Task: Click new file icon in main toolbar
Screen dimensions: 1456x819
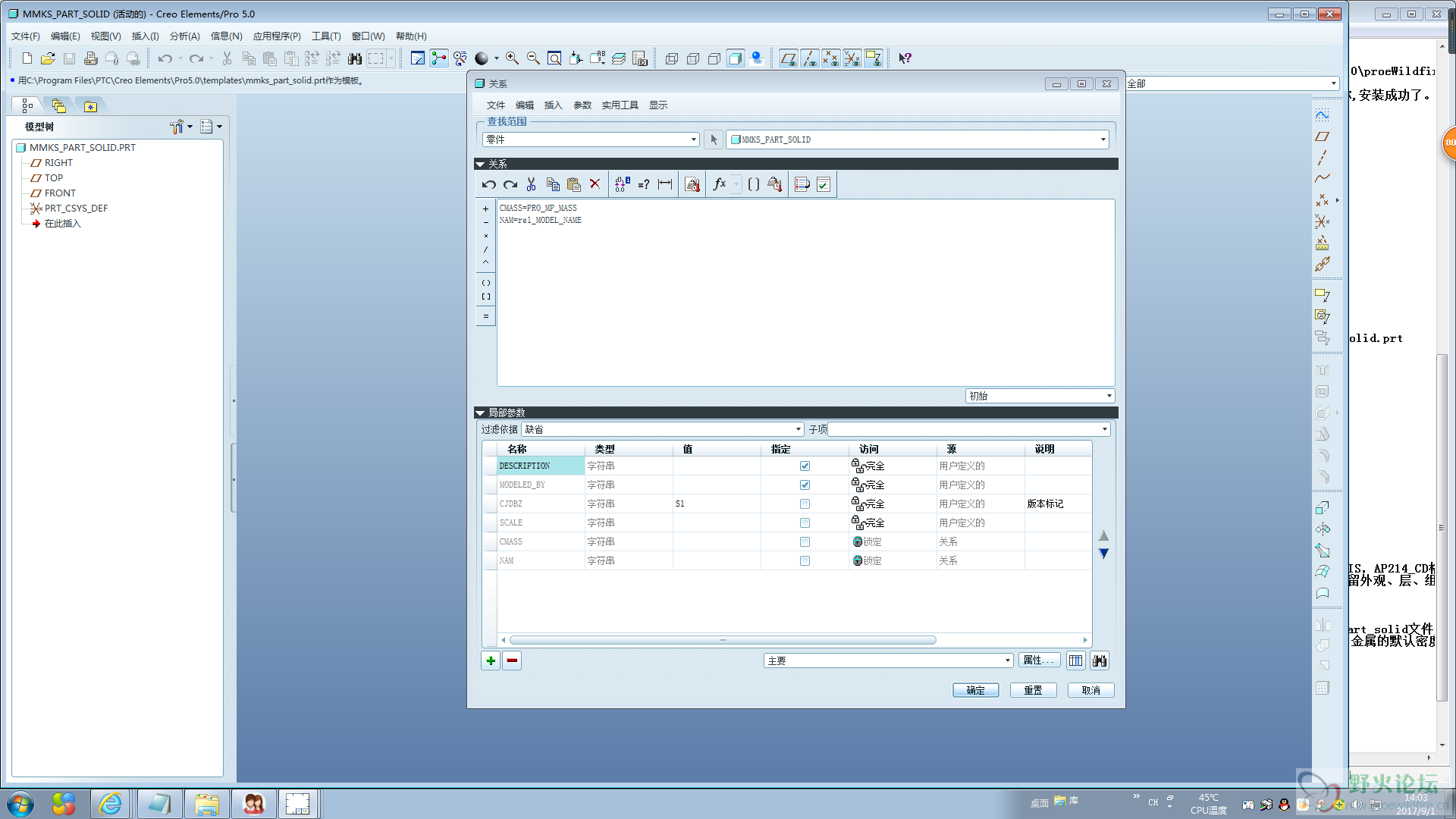Action: [27, 58]
